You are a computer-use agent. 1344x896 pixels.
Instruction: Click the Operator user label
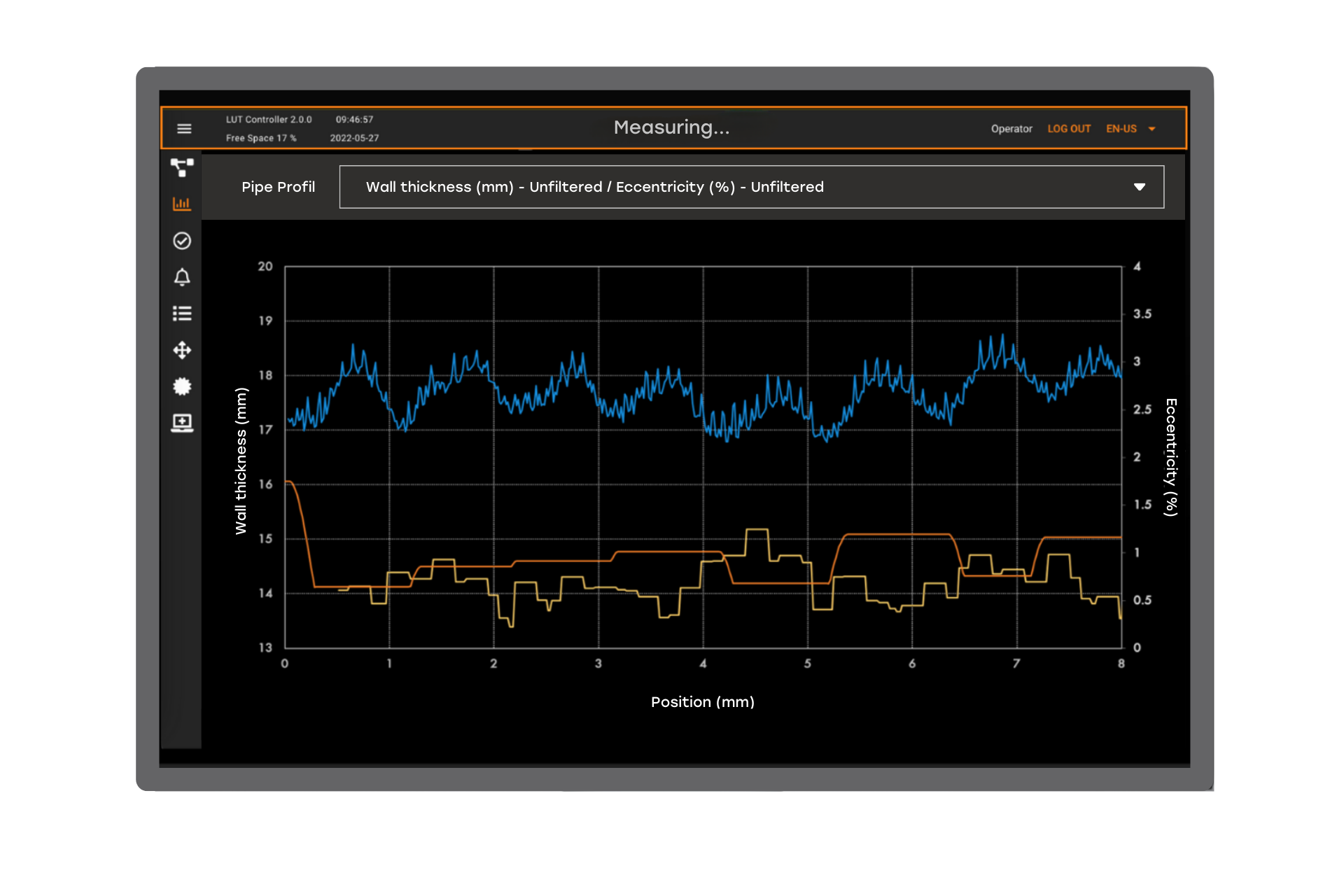(x=1011, y=129)
